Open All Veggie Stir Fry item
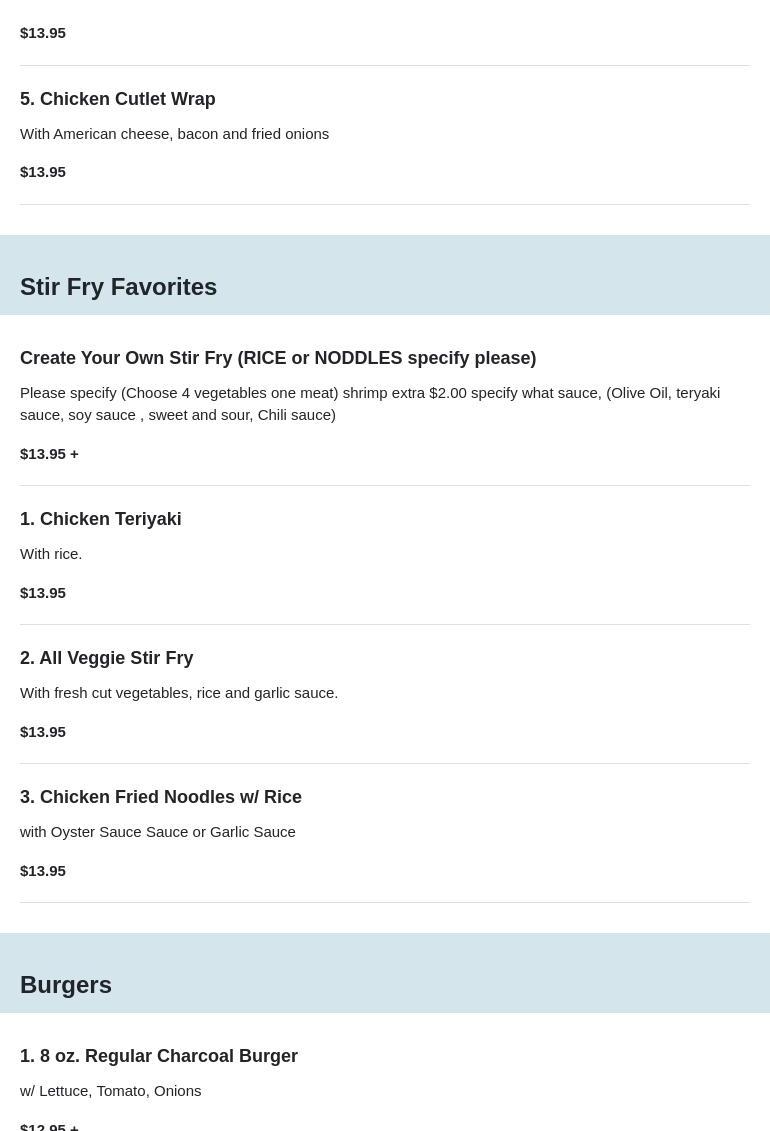 107,658
